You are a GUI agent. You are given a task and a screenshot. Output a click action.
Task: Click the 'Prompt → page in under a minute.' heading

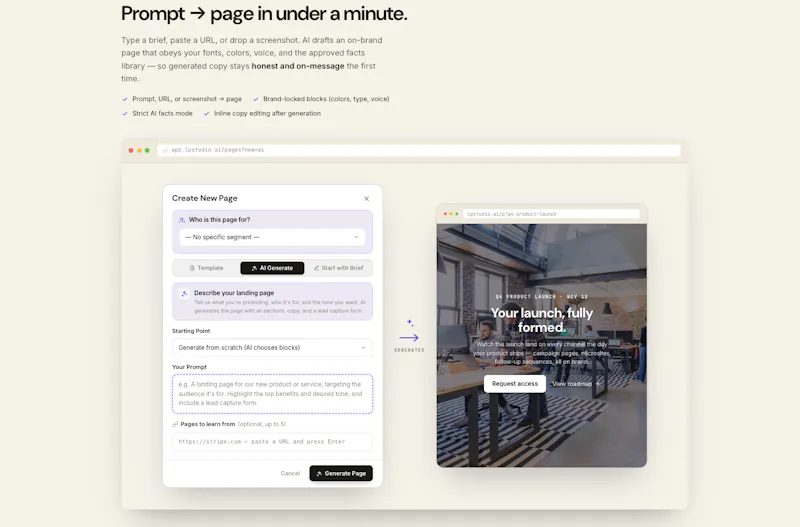264,14
